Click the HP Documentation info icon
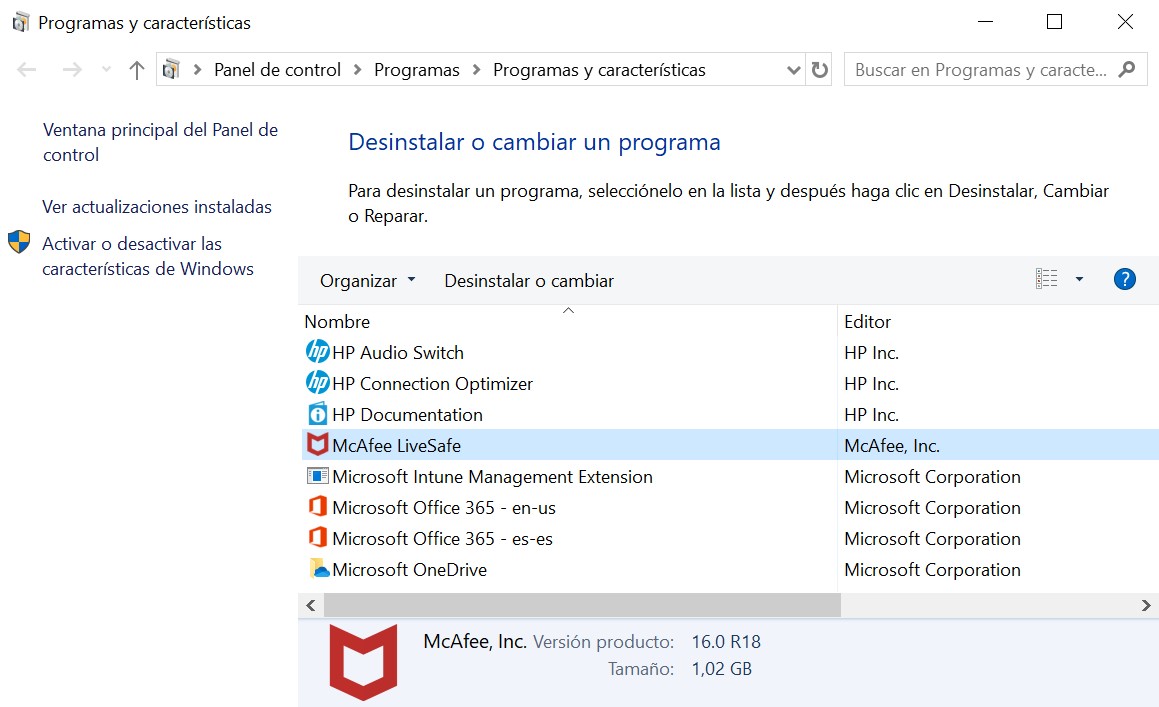This screenshot has height=707, width=1159. click(x=317, y=413)
